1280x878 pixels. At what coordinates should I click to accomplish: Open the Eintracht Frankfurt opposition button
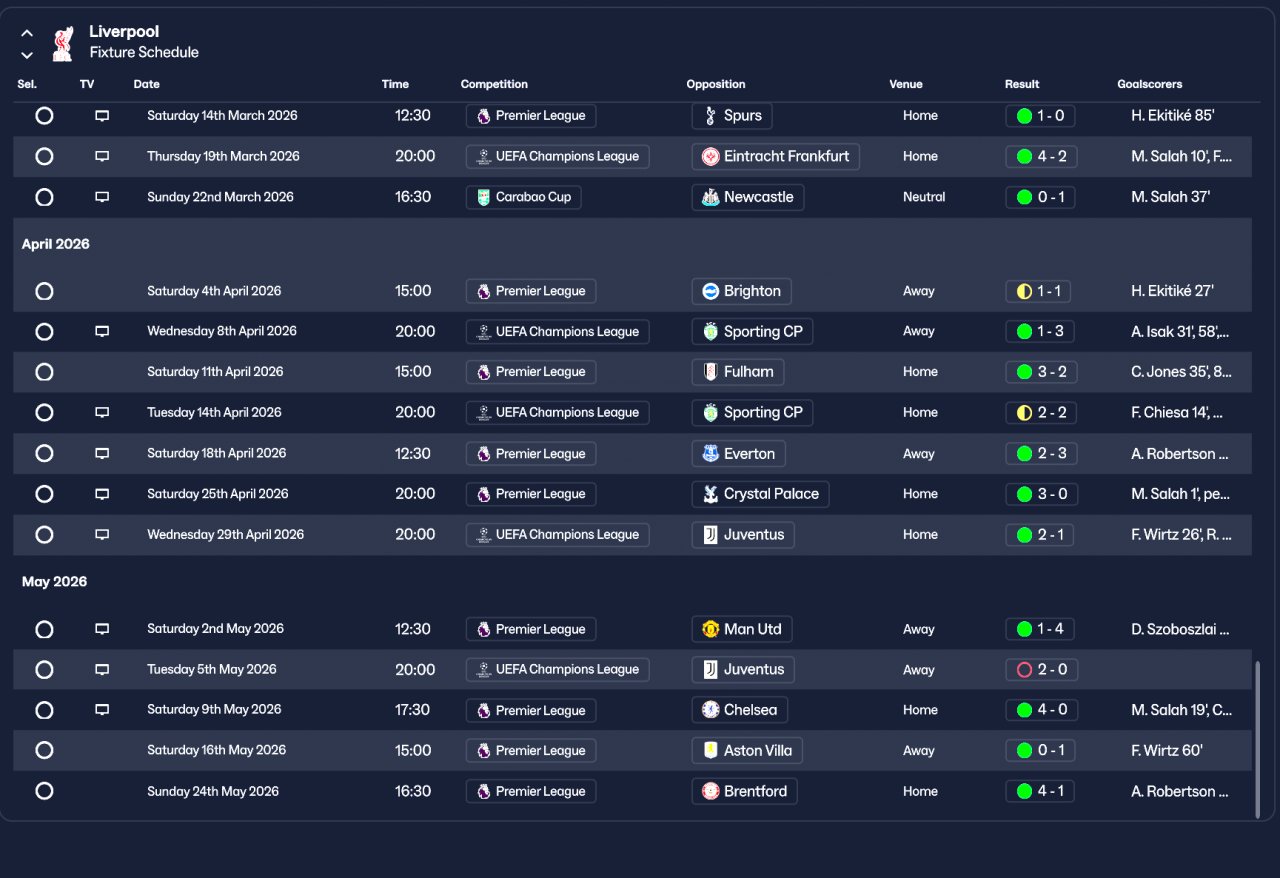point(776,156)
